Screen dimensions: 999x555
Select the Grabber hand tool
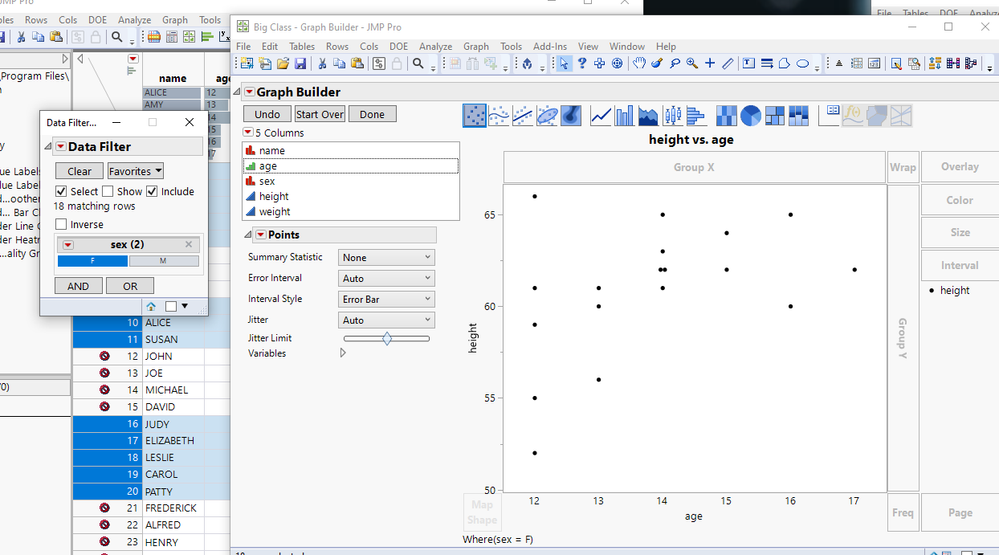tap(639, 64)
